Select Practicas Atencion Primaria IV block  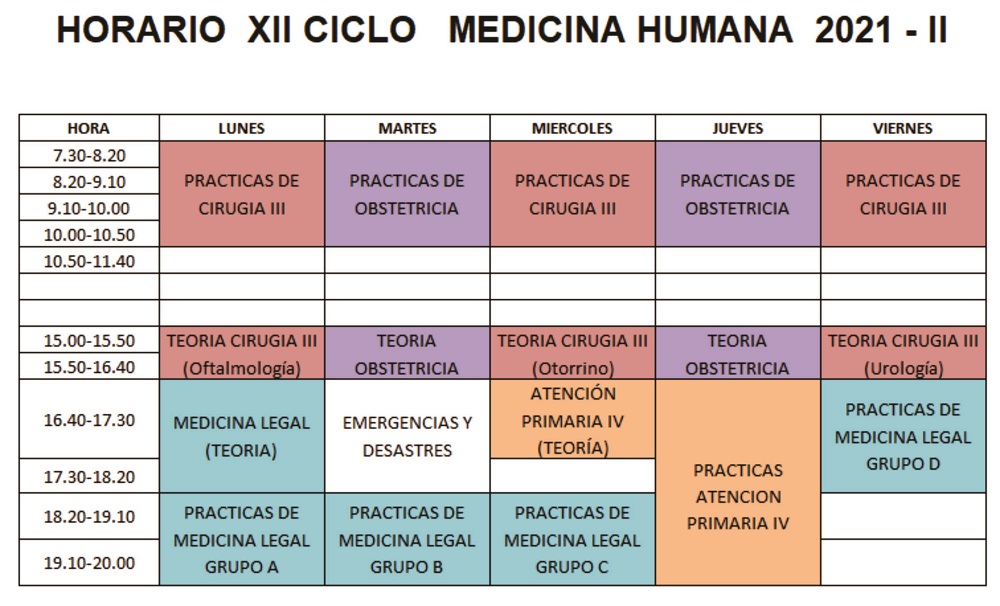click(738, 482)
